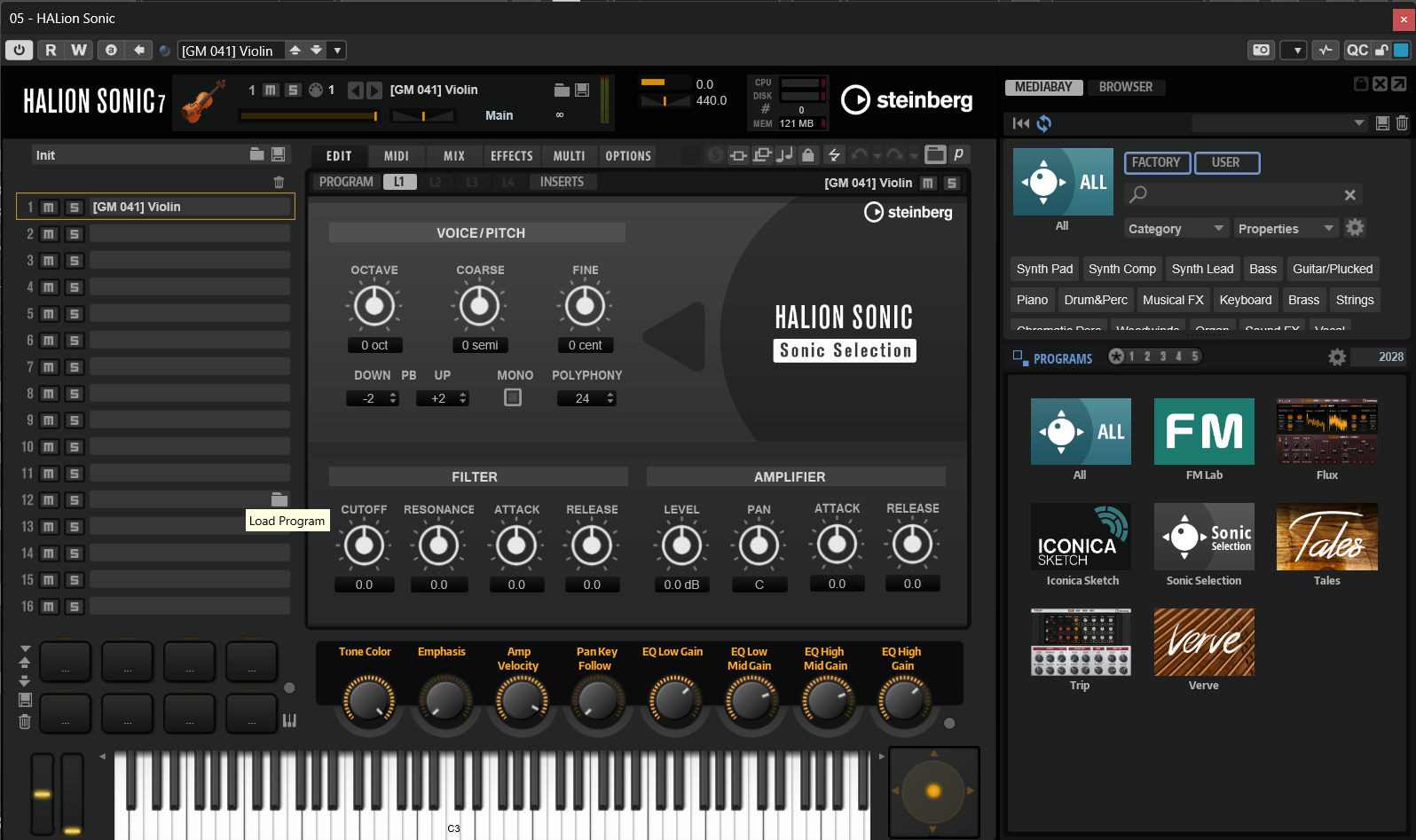The width and height of the screenshot is (1416, 840).
Task: Select the FM Lab library thumbnail
Action: [x=1204, y=432]
